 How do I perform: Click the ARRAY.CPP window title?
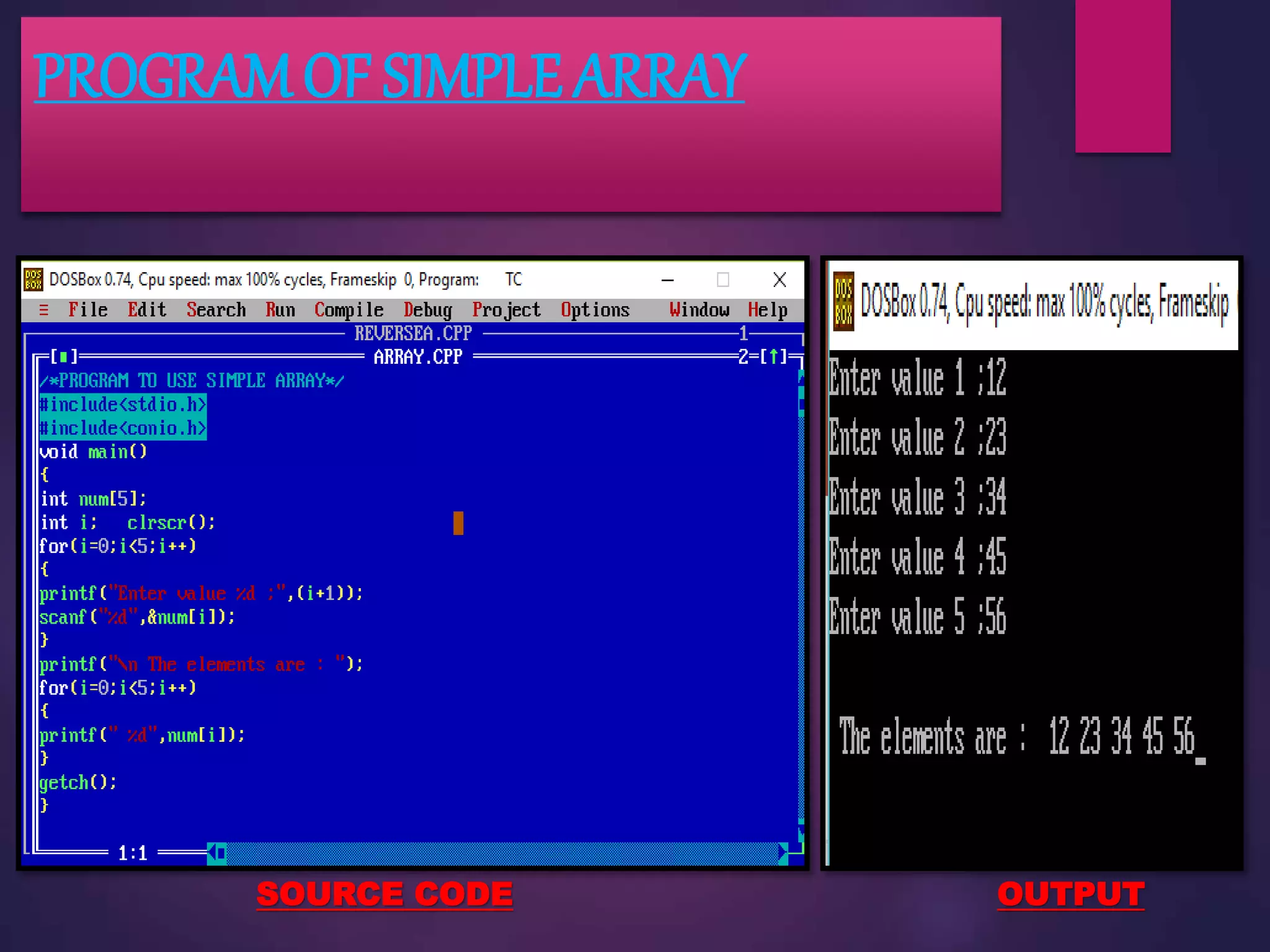pos(418,357)
